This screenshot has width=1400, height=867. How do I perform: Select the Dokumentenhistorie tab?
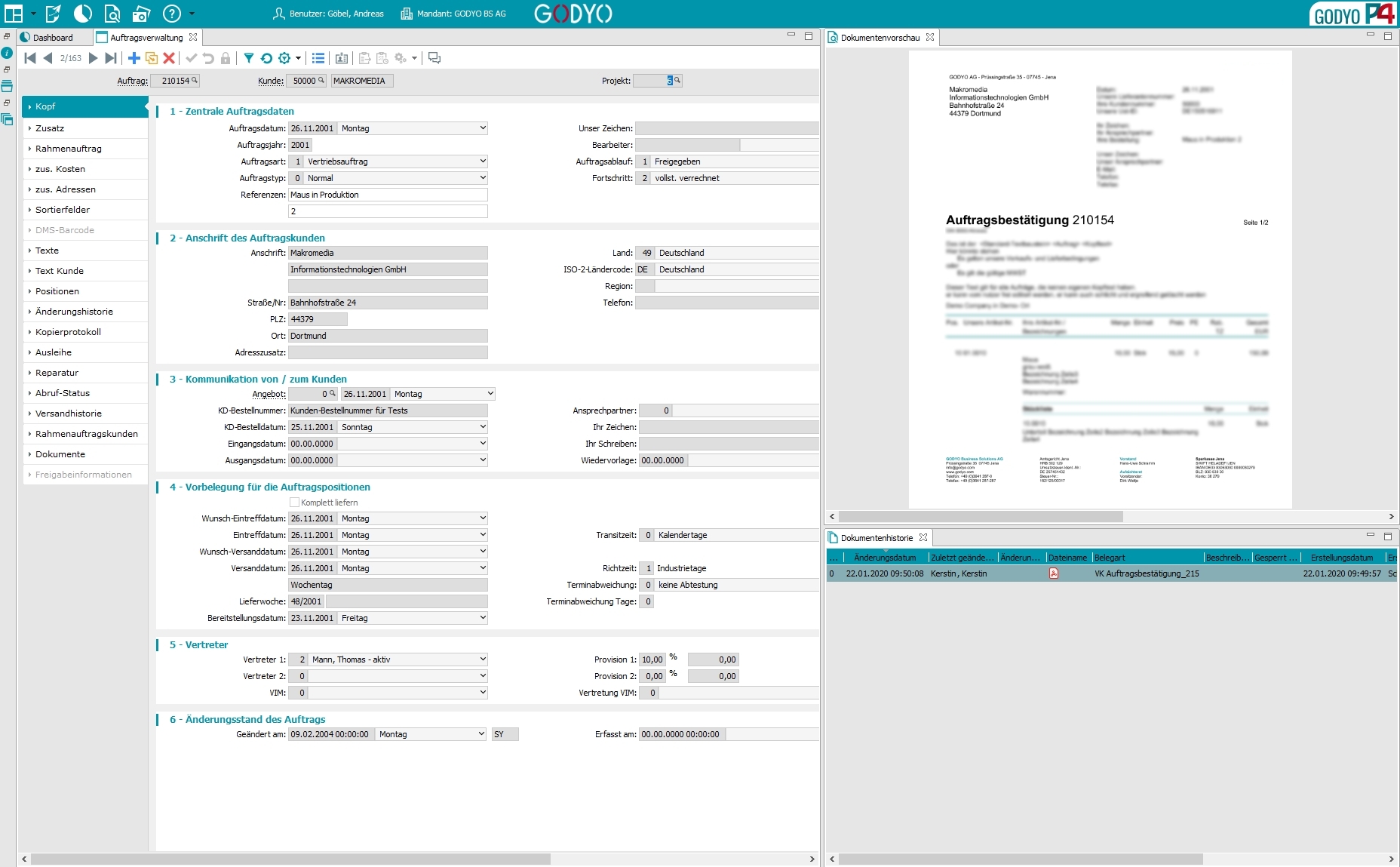point(877,538)
